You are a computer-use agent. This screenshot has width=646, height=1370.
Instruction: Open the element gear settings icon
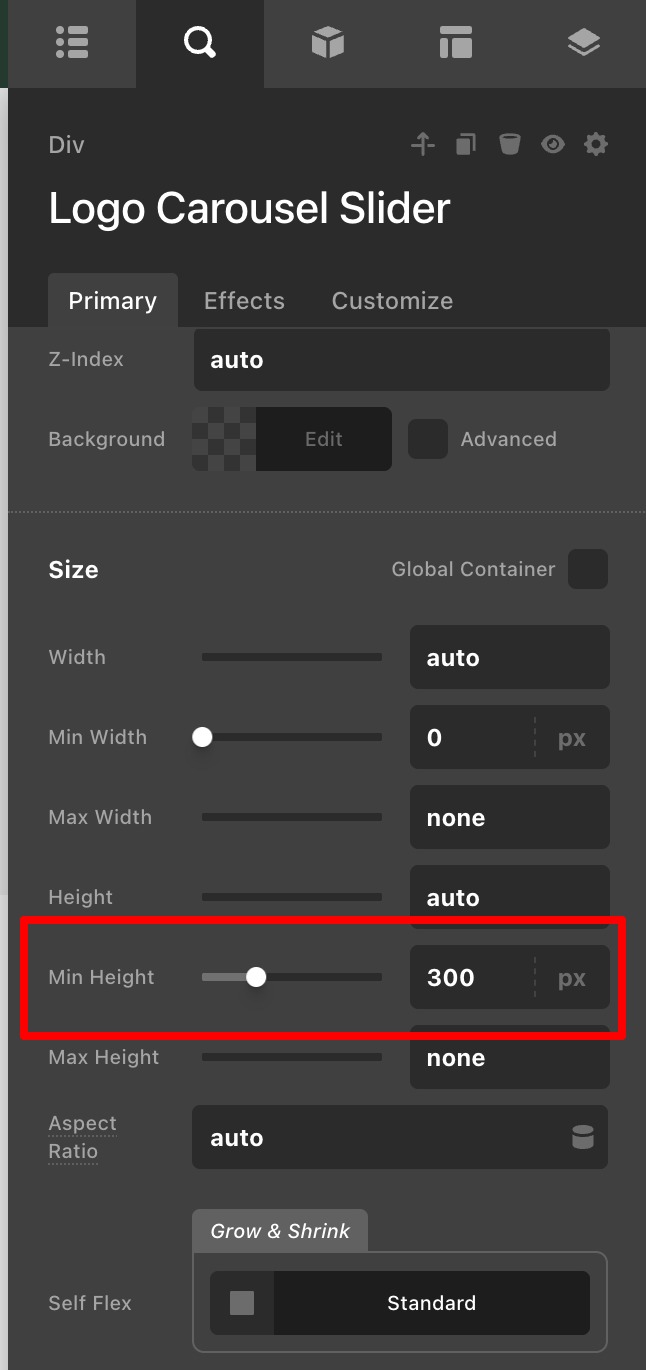tap(596, 145)
